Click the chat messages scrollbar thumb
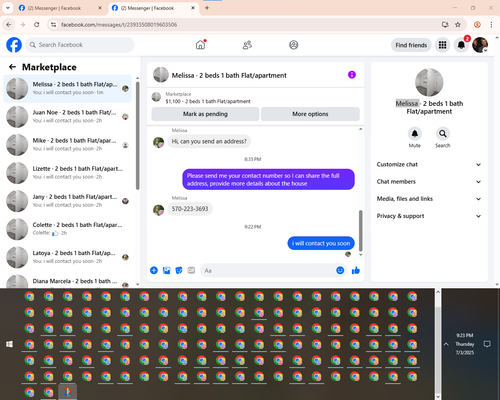This screenshot has width=500, height=400. point(360,231)
